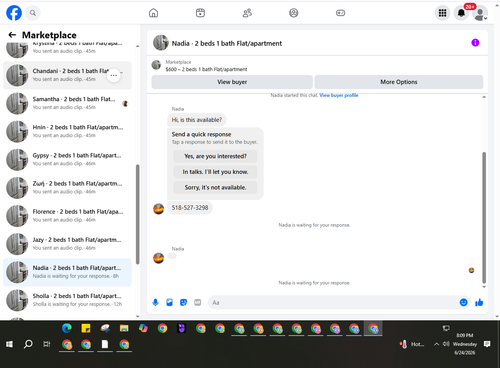The height and width of the screenshot is (368, 500).
Task: Click the purple conversation info icon
Action: pos(475,43)
